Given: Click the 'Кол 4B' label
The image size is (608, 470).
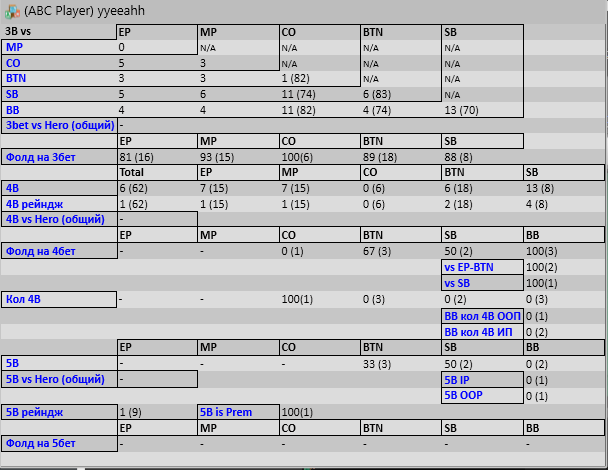Looking at the screenshot, I should tap(23, 299).
